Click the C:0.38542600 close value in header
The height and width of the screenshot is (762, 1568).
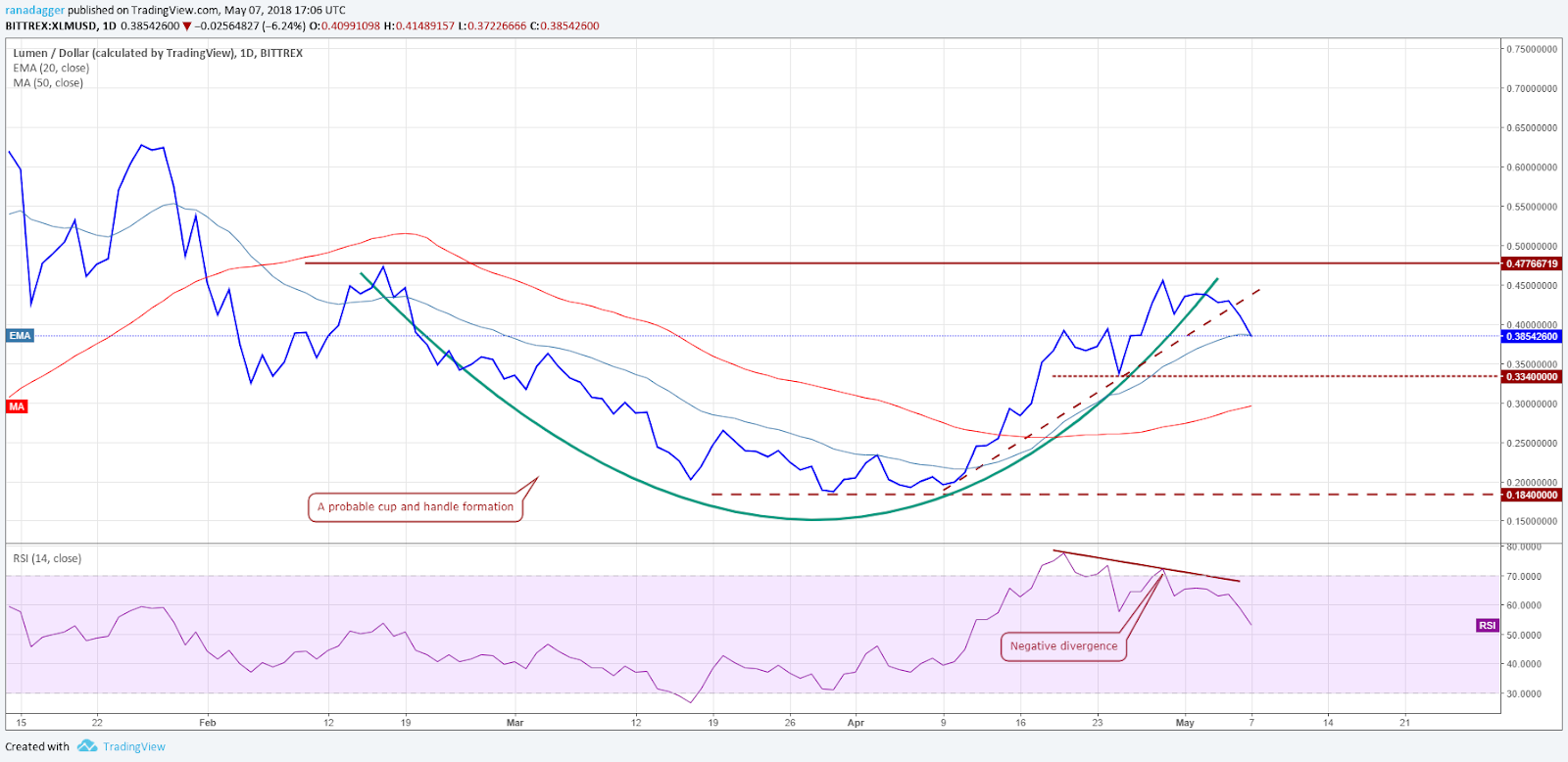564,25
